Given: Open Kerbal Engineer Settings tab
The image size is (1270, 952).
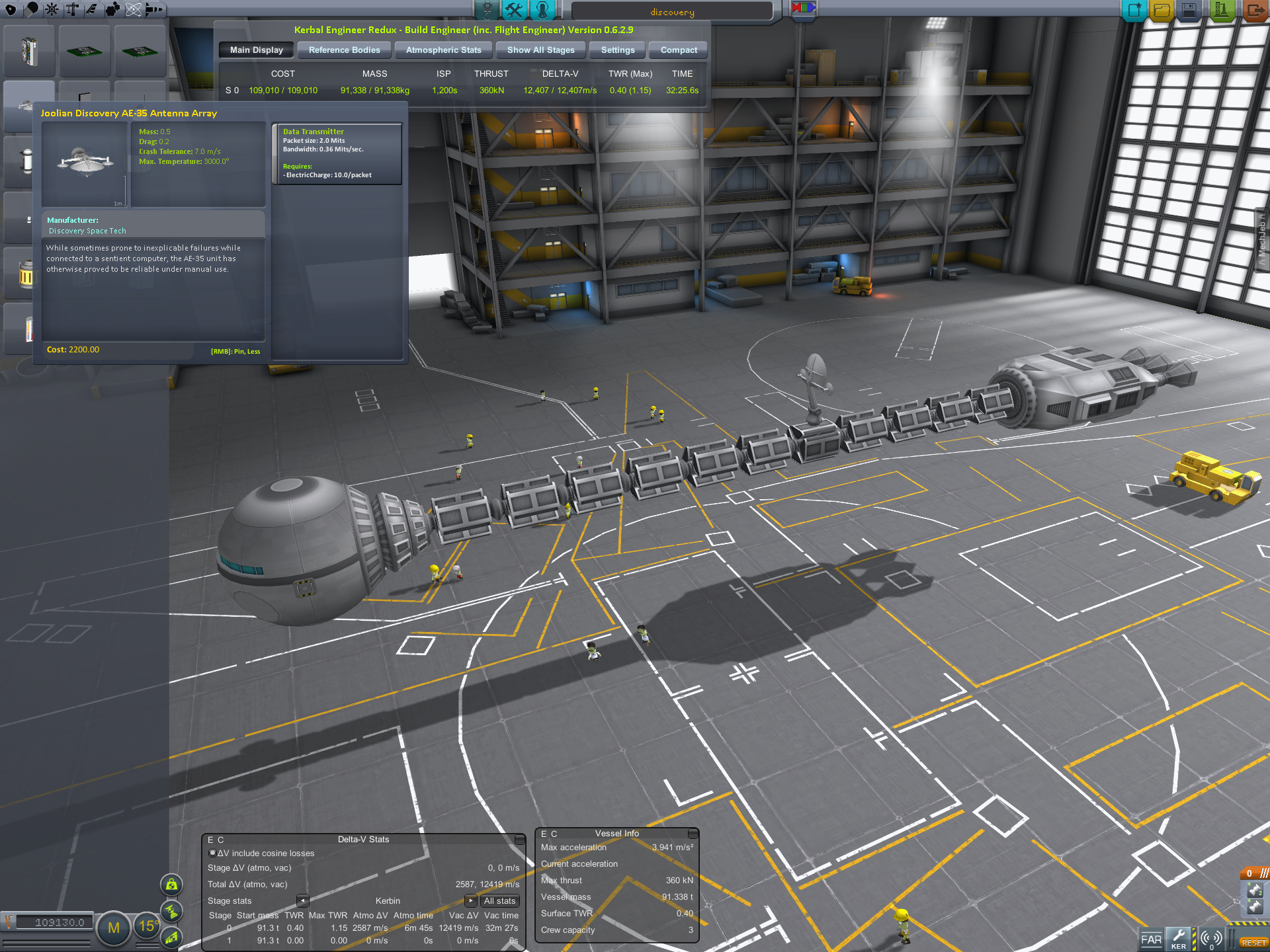Looking at the screenshot, I should (617, 50).
